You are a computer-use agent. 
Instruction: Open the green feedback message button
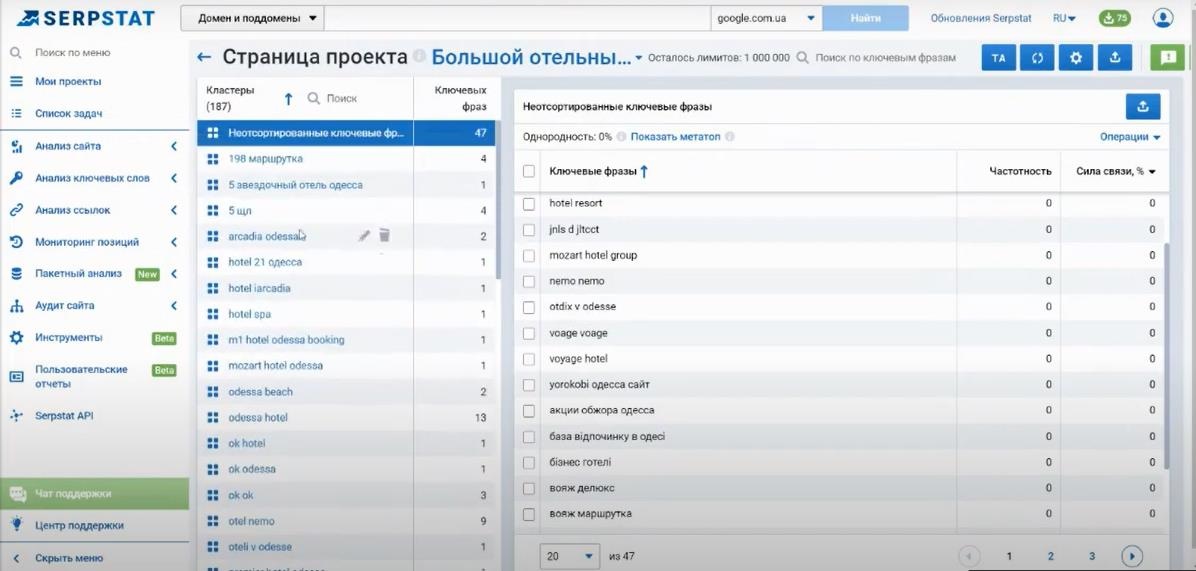1167,58
